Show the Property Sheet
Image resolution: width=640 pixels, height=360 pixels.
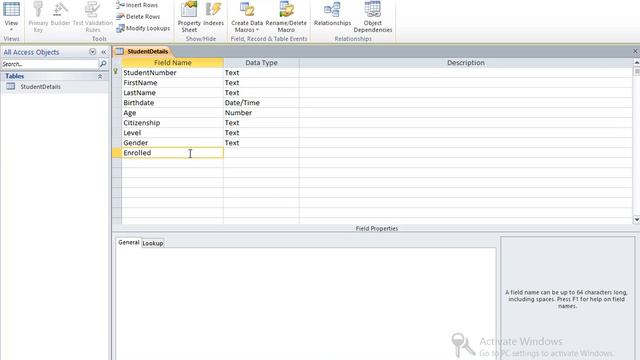189,17
